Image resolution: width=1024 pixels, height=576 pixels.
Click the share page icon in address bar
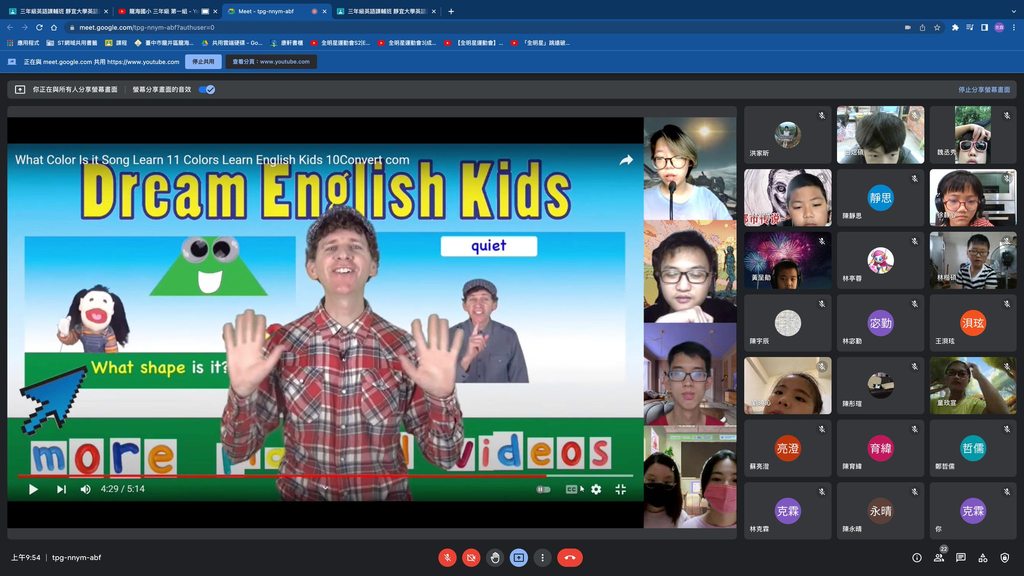click(x=922, y=27)
